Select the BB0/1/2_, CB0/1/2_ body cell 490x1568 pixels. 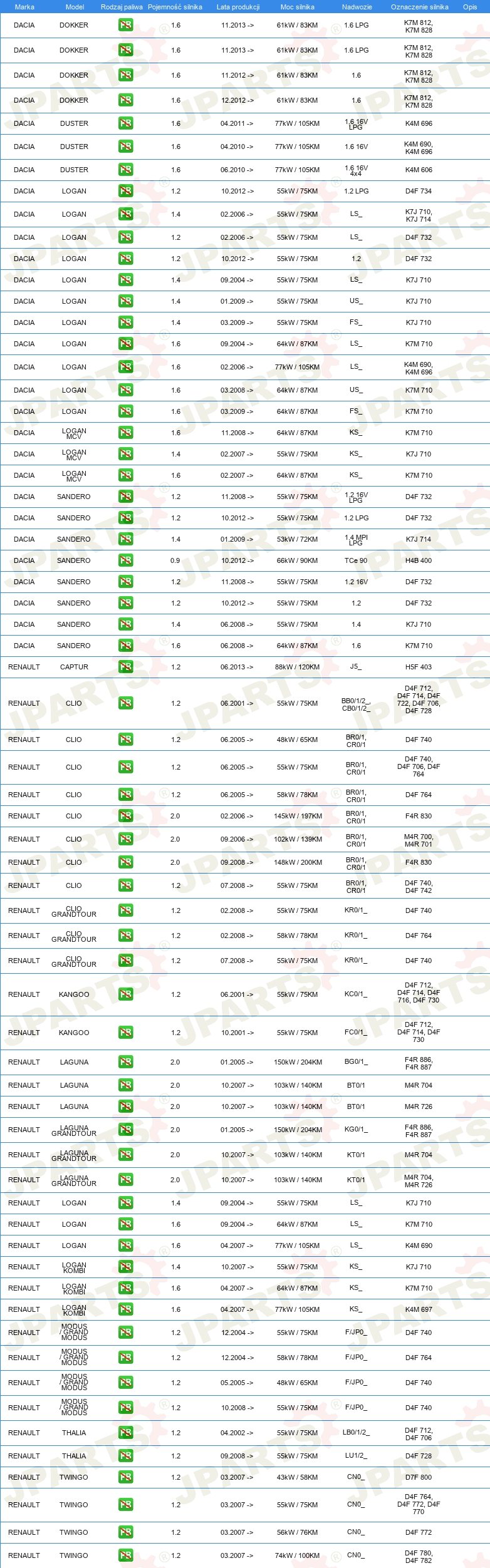[x=356, y=704]
